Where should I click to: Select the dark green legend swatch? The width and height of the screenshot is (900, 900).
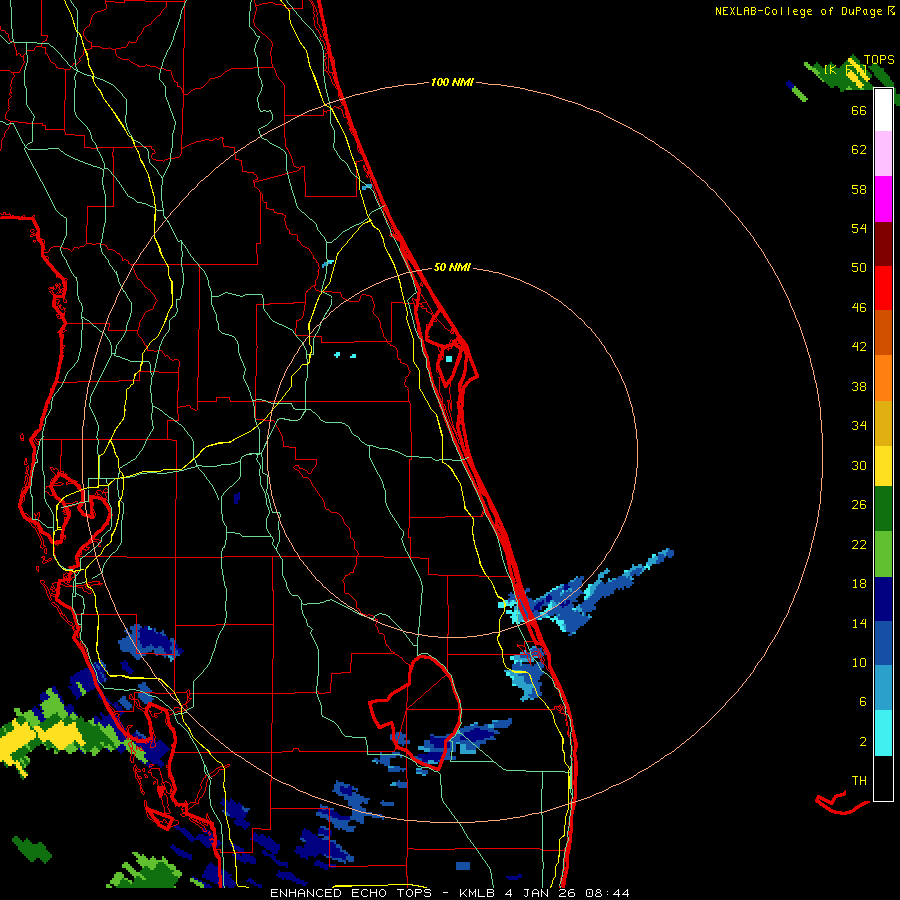[x=883, y=509]
